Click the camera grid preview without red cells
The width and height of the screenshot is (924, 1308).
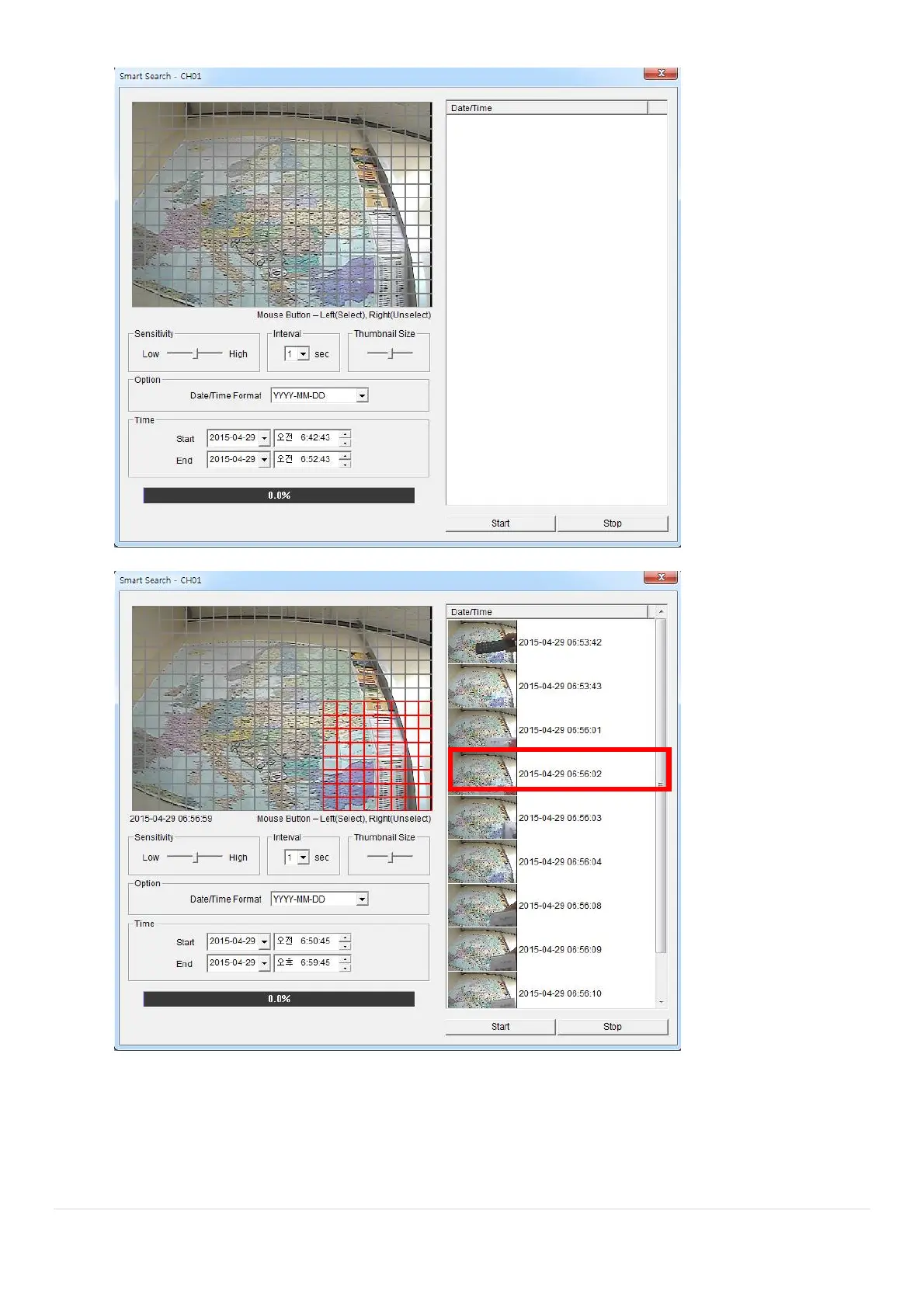(282, 204)
